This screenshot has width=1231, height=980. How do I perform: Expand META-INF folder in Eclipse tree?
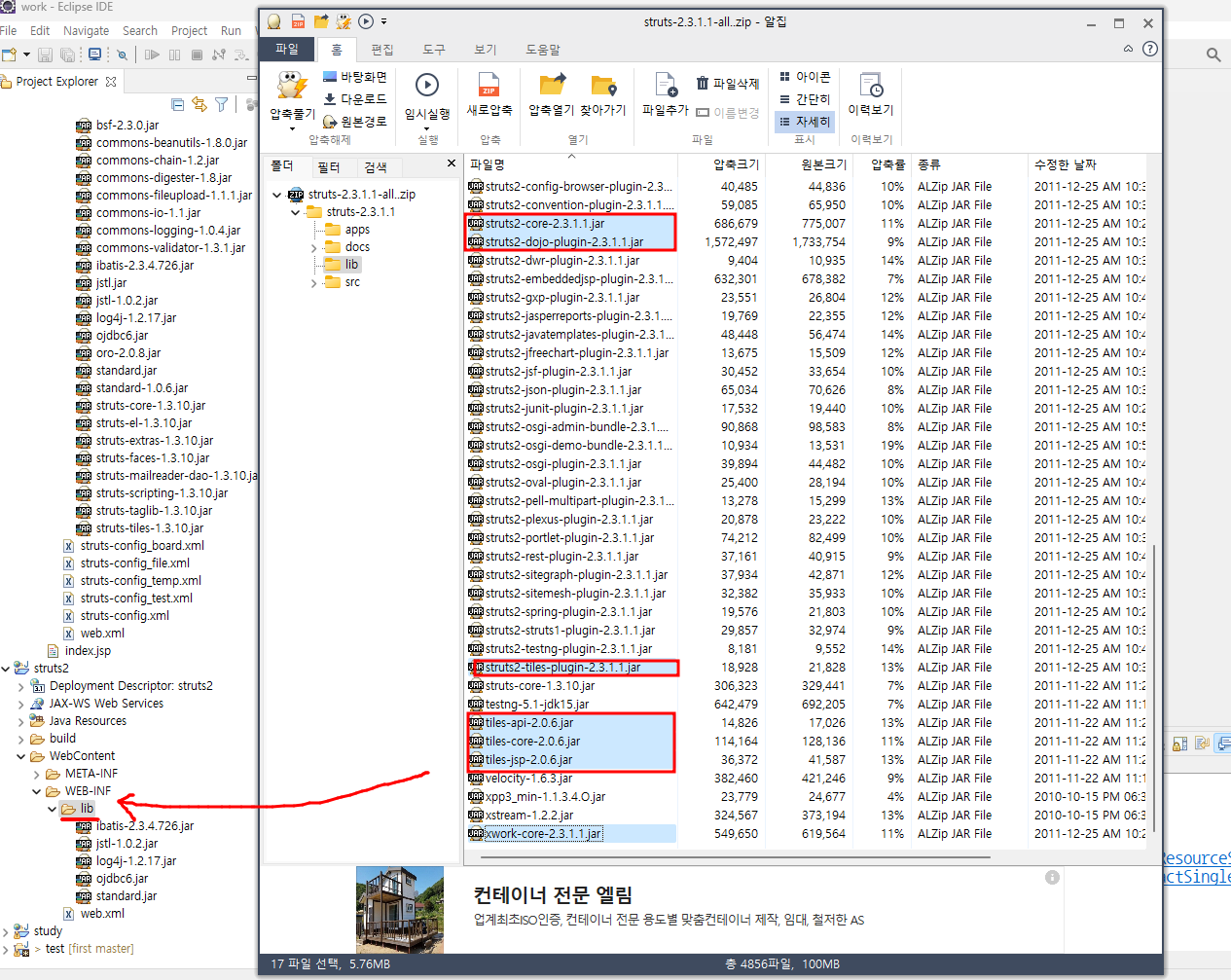pyautogui.click(x=37, y=775)
